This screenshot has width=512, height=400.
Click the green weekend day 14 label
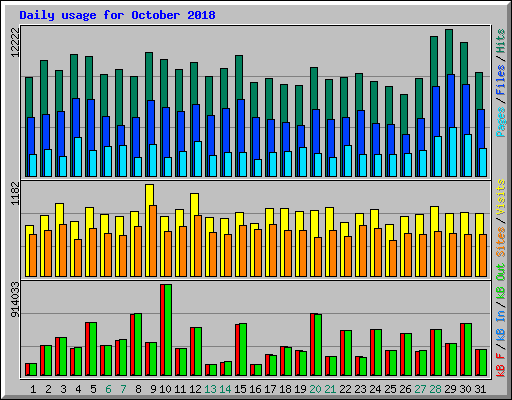click(x=225, y=389)
